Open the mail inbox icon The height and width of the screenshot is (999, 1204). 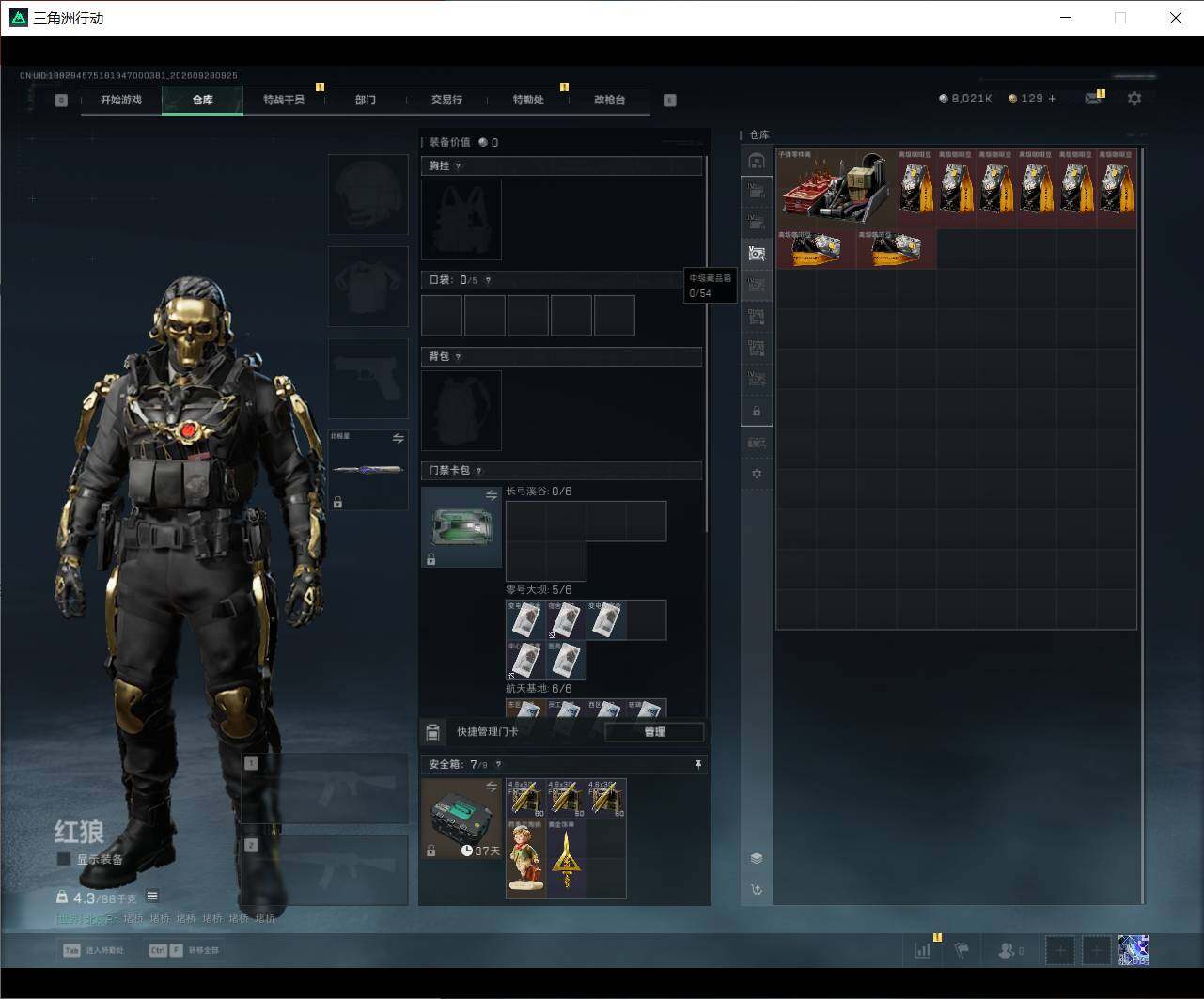coord(1092,99)
